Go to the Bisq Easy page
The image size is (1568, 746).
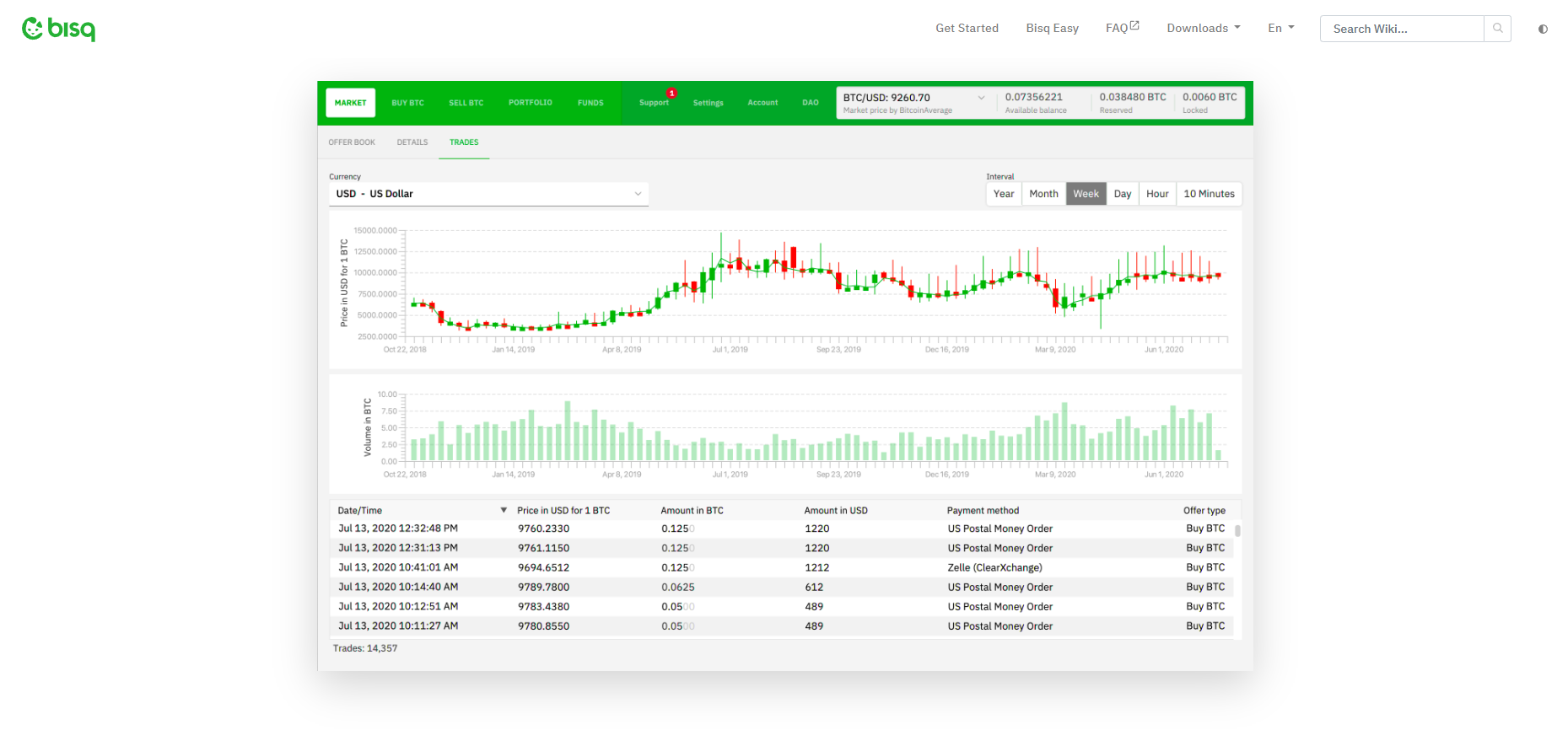coord(1052,28)
